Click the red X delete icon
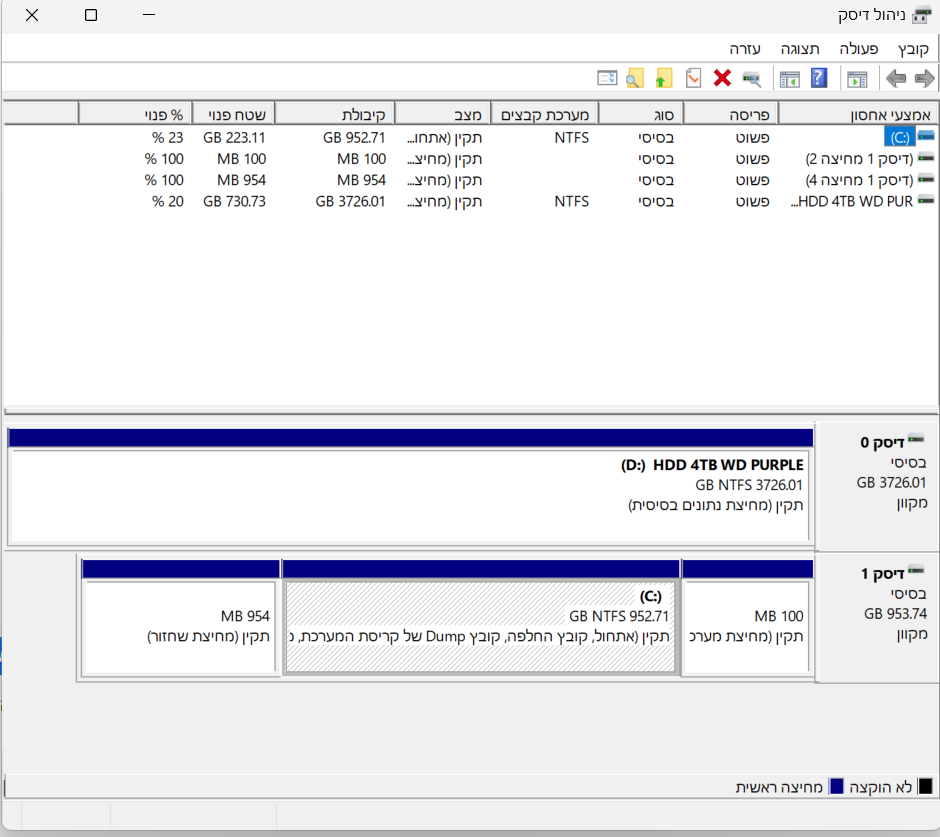940x837 pixels. [722, 78]
